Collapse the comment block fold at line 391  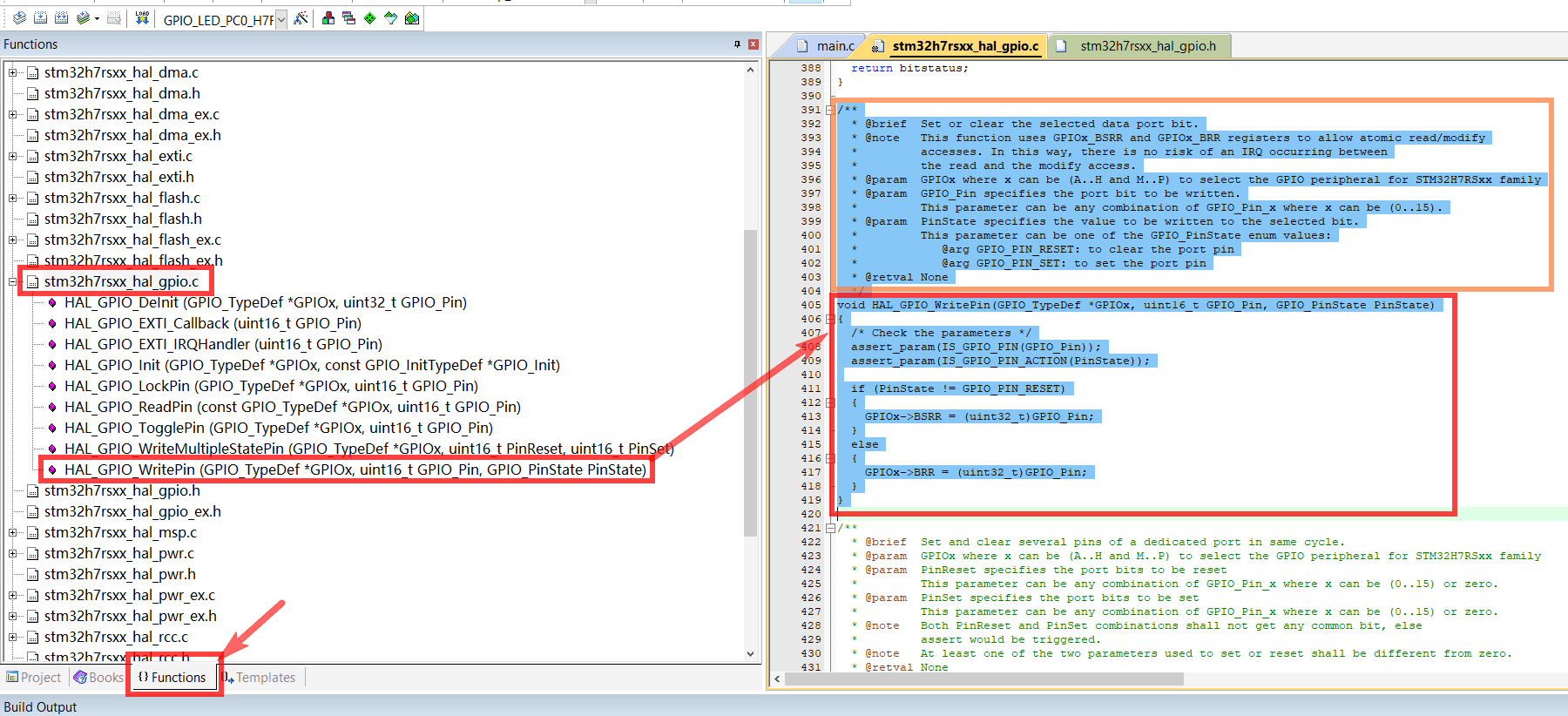(830, 110)
